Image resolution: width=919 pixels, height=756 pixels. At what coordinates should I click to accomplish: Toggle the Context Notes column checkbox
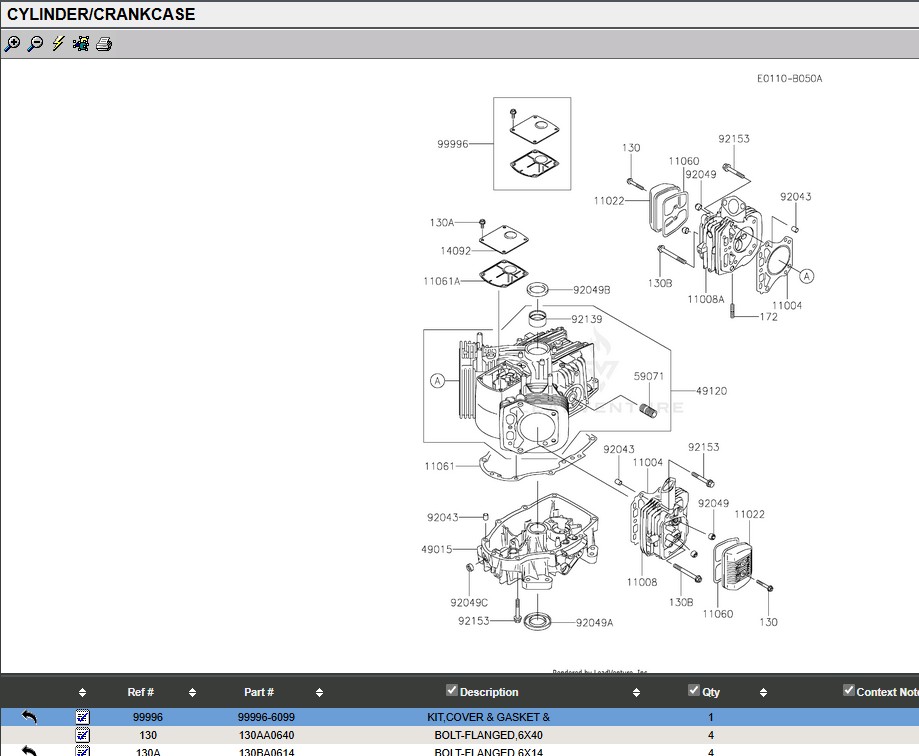849,691
